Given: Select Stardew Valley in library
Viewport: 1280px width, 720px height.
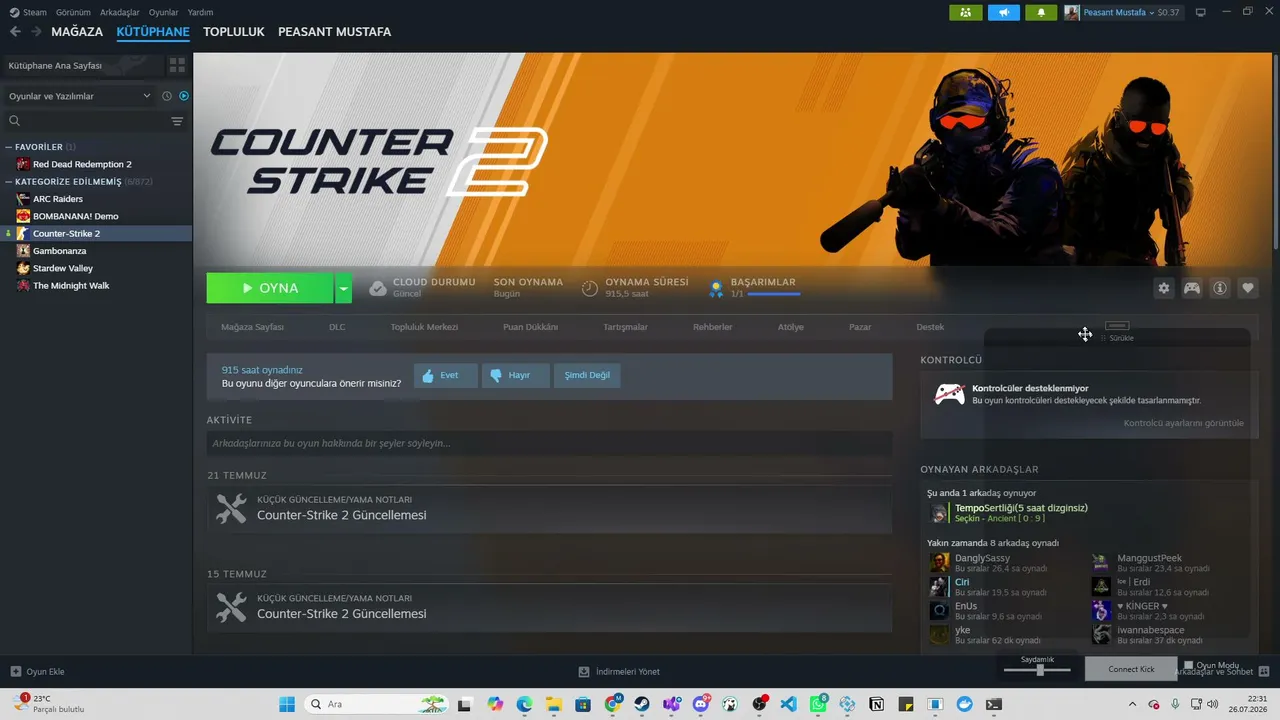Looking at the screenshot, I should pyautogui.click(x=63, y=268).
